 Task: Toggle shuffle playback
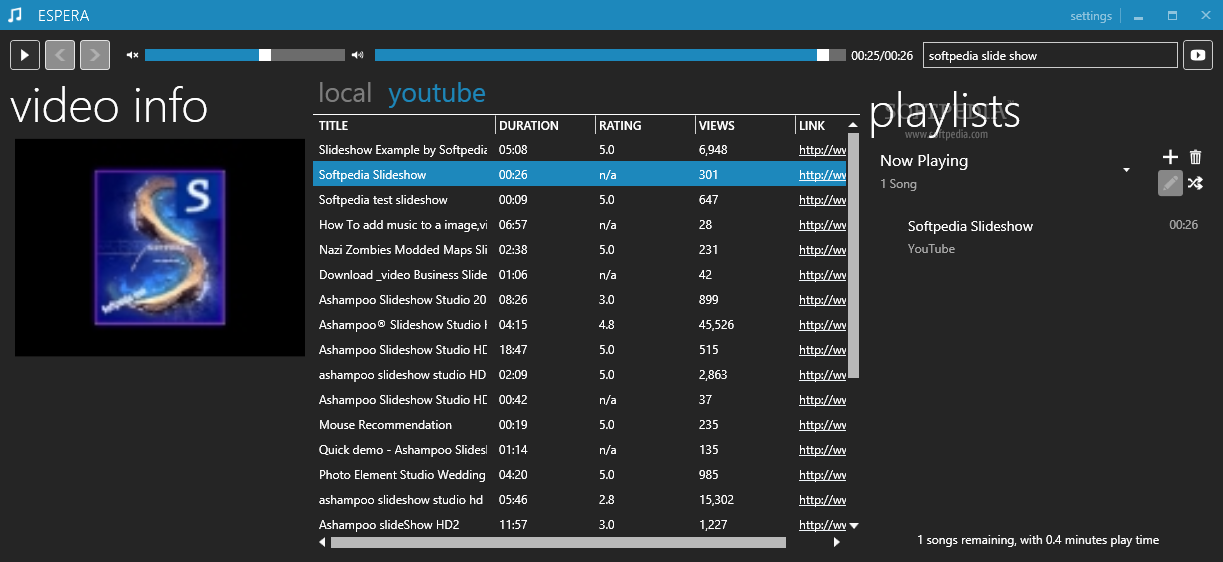pos(1195,183)
